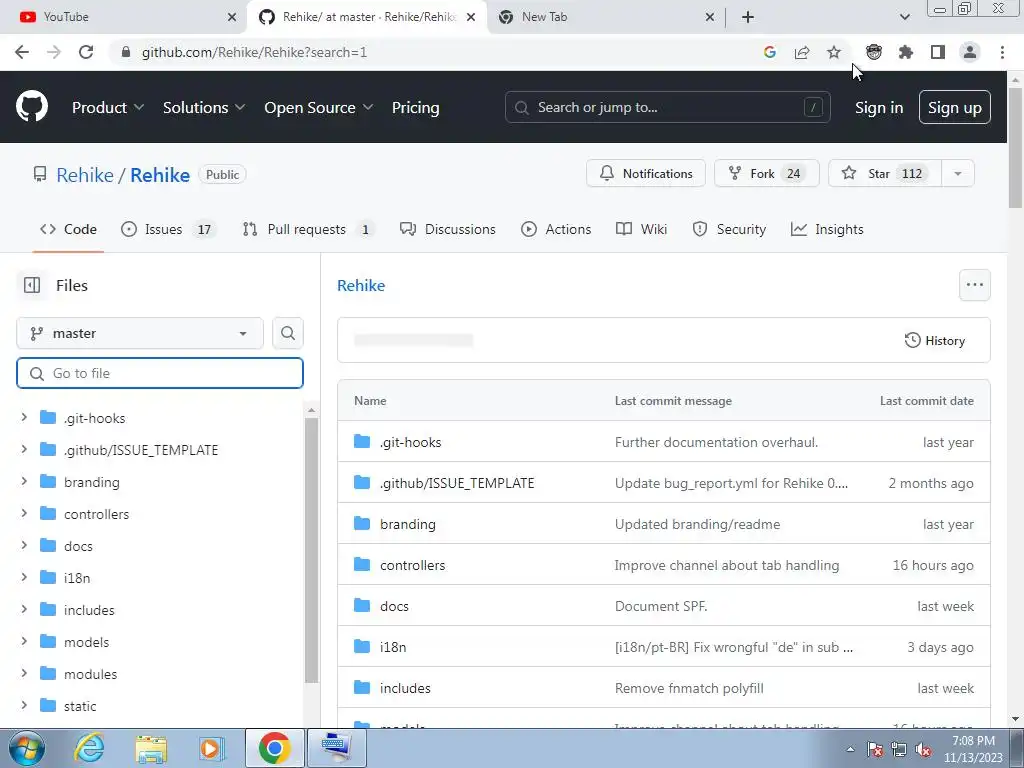Open Windows Media Player taskbar icon
This screenshot has height=768, width=1024.
(212, 748)
